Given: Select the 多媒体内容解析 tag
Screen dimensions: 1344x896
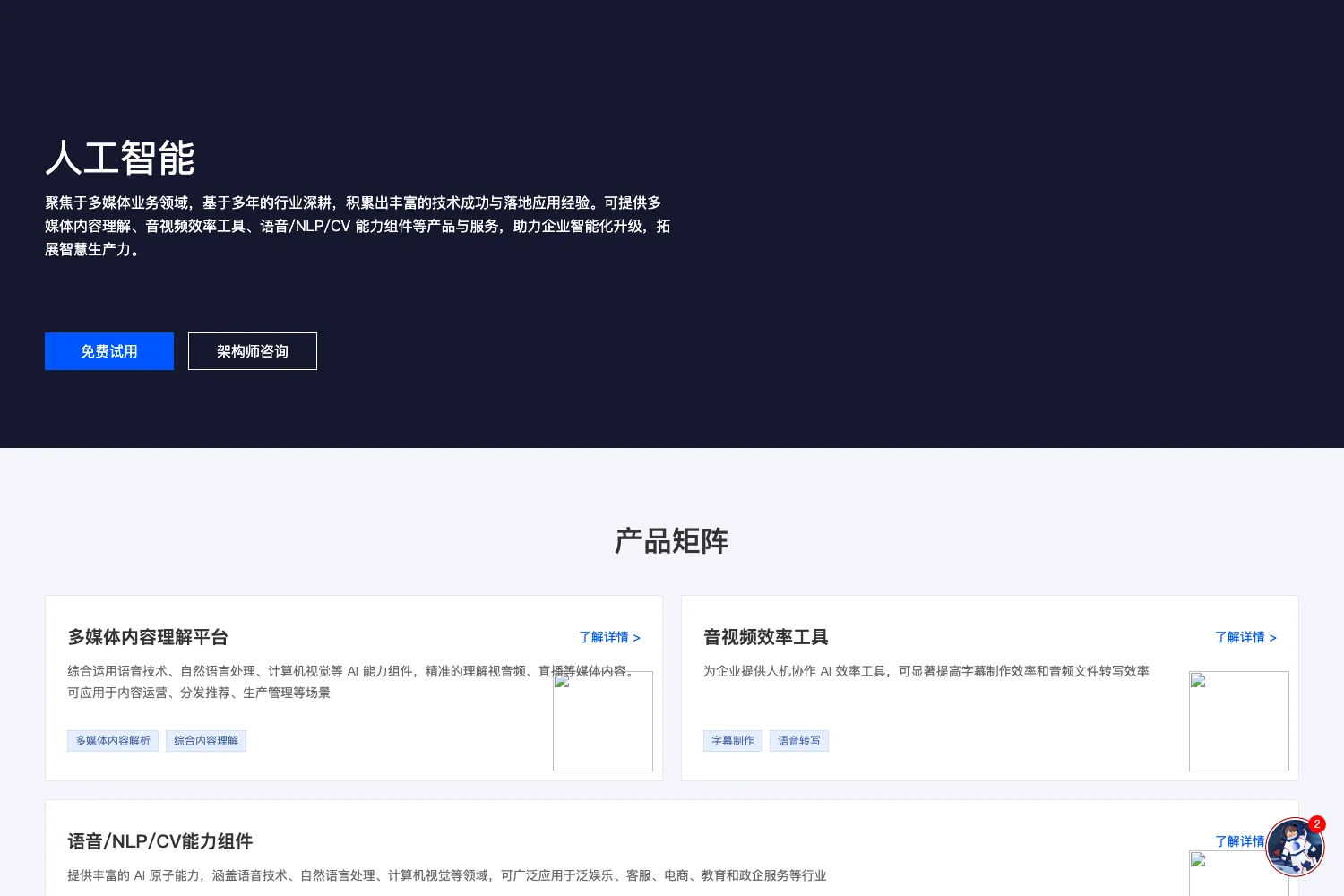Looking at the screenshot, I should coord(113,741).
